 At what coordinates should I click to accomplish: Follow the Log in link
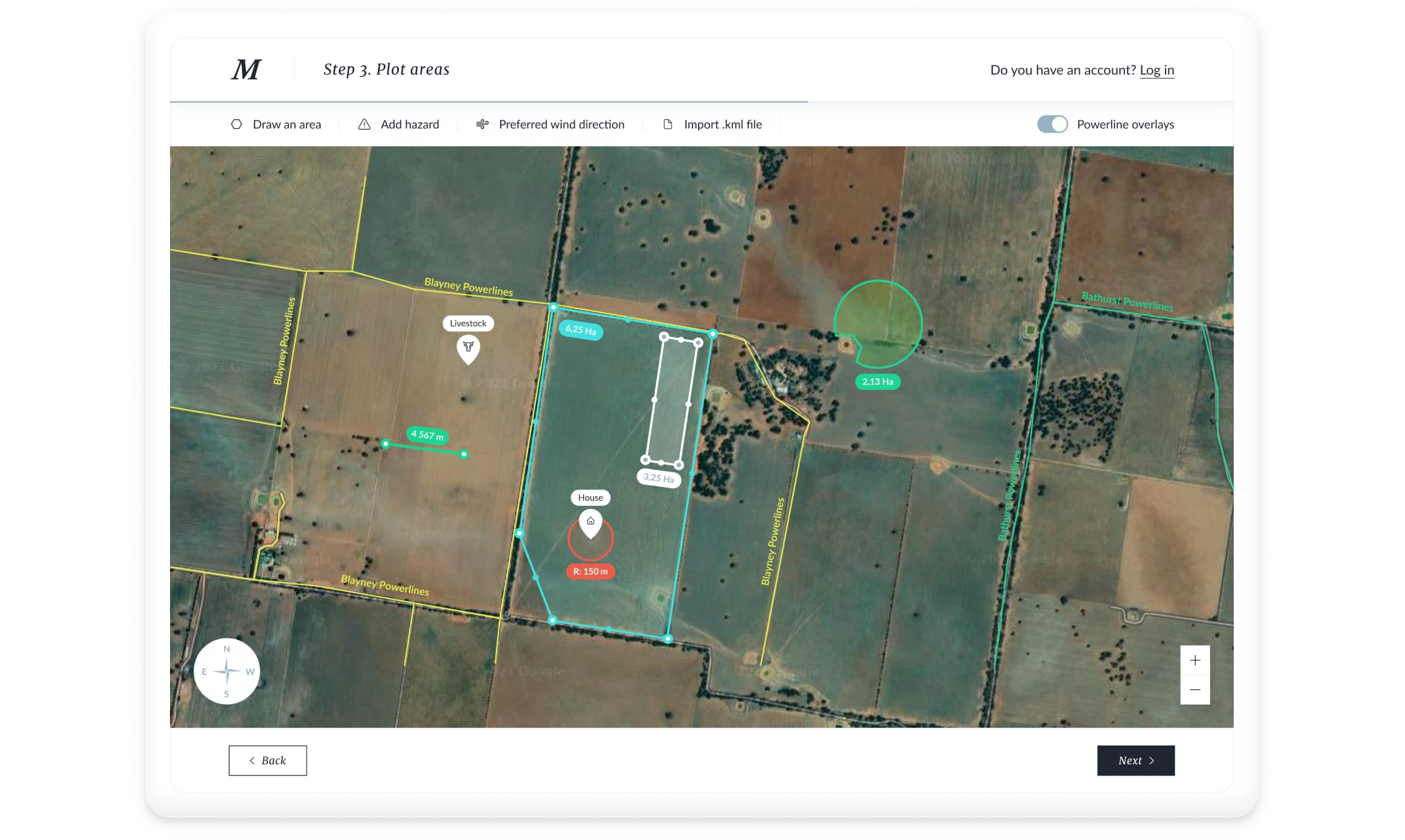(1157, 70)
